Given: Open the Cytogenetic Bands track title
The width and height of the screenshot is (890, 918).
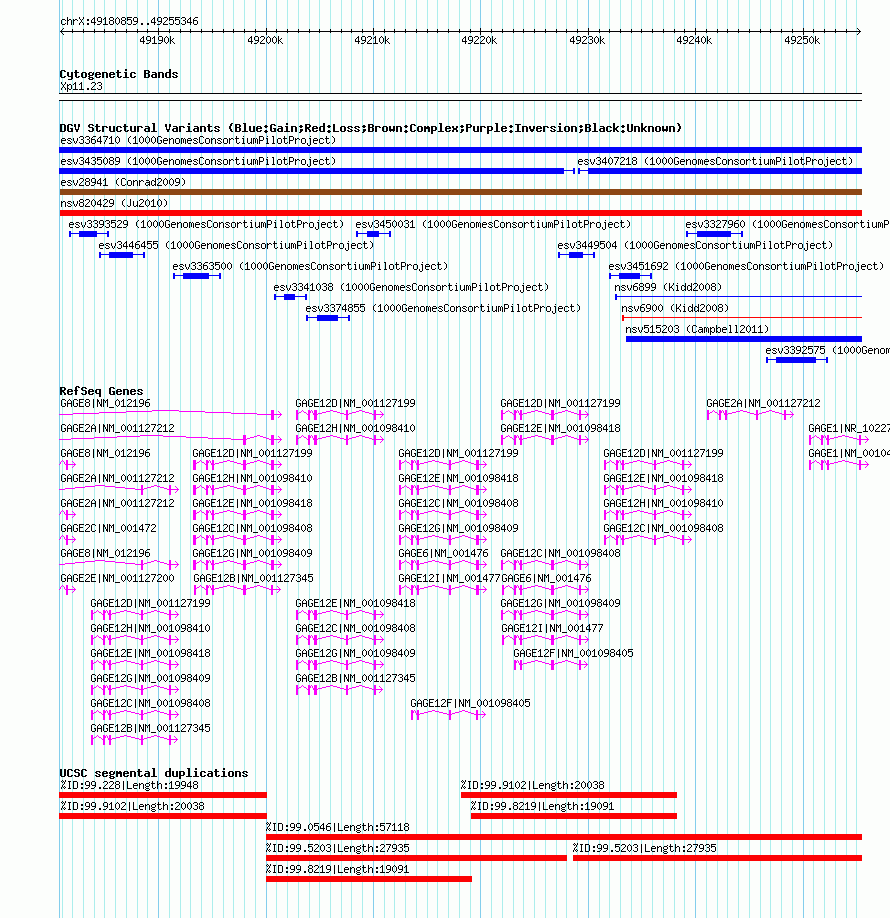Looking at the screenshot, I should tap(119, 74).
